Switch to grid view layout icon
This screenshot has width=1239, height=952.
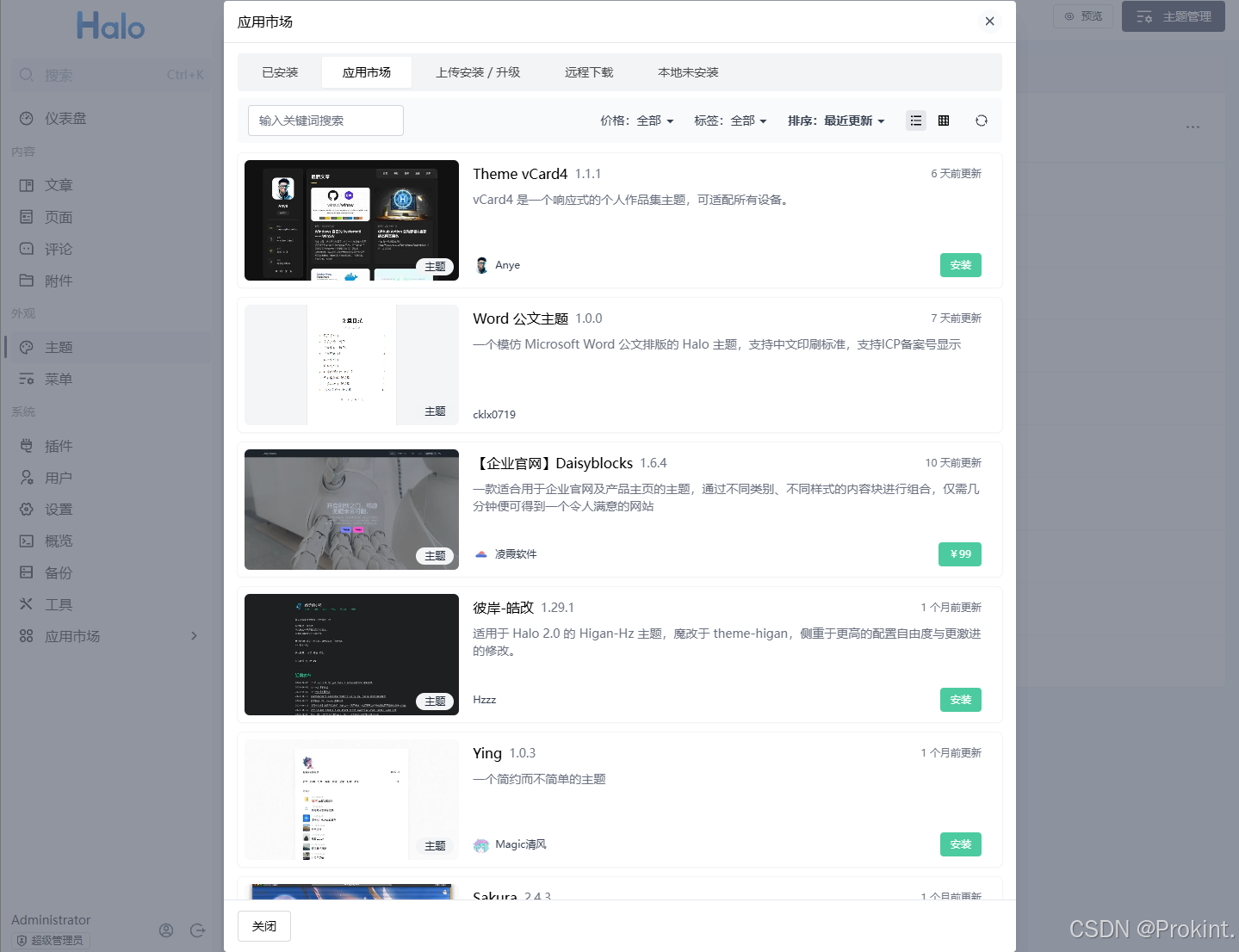point(944,121)
